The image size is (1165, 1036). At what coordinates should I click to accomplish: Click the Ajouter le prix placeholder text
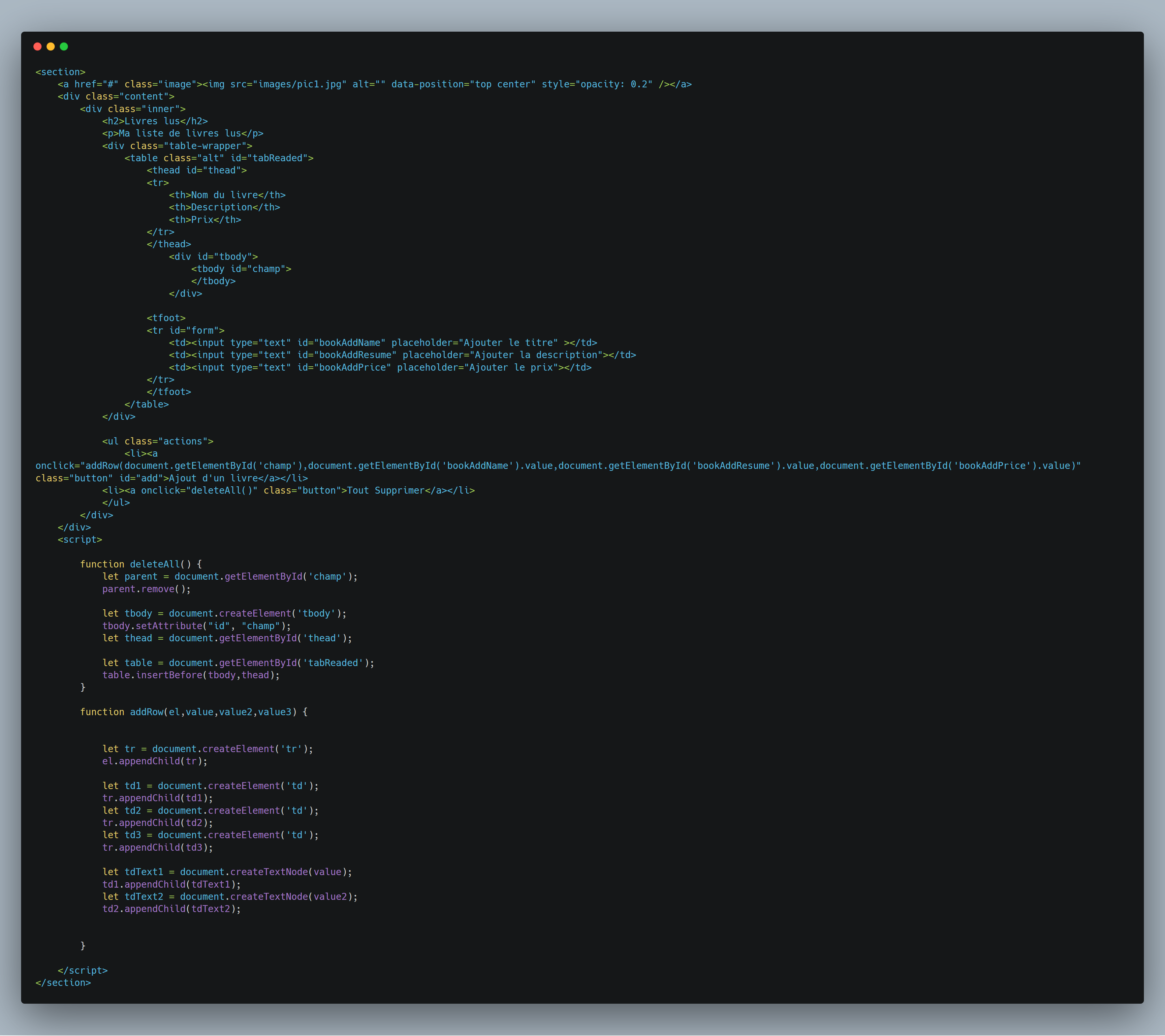pyautogui.click(x=510, y=368)
